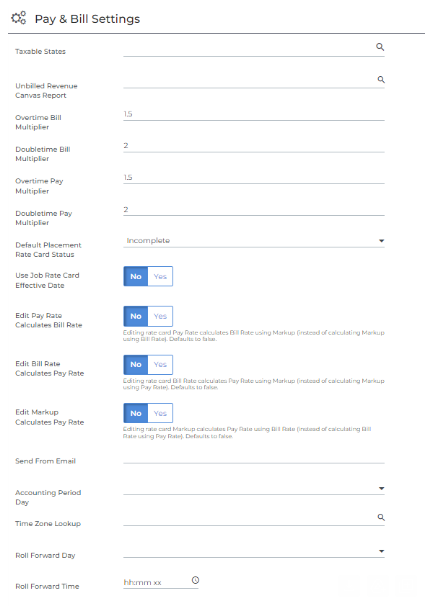This screenshot has height=615, width=445.
Task: Click the Overtime Bill Multiplier field
Action: (254, 114)
